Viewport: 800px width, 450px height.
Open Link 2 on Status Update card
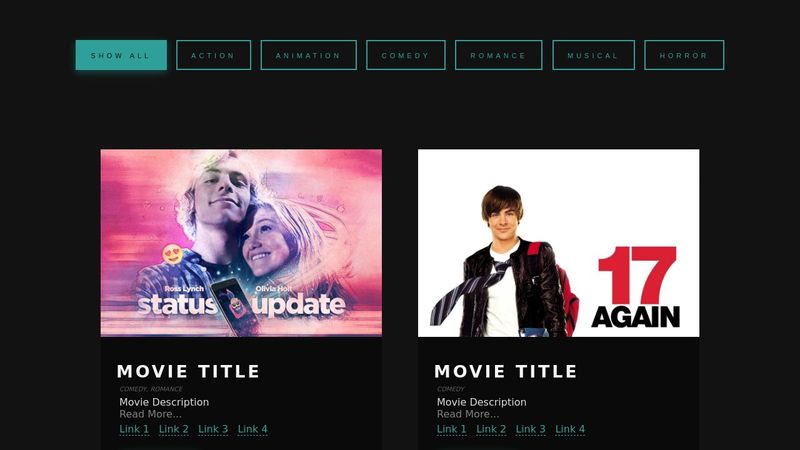[173, 429]
